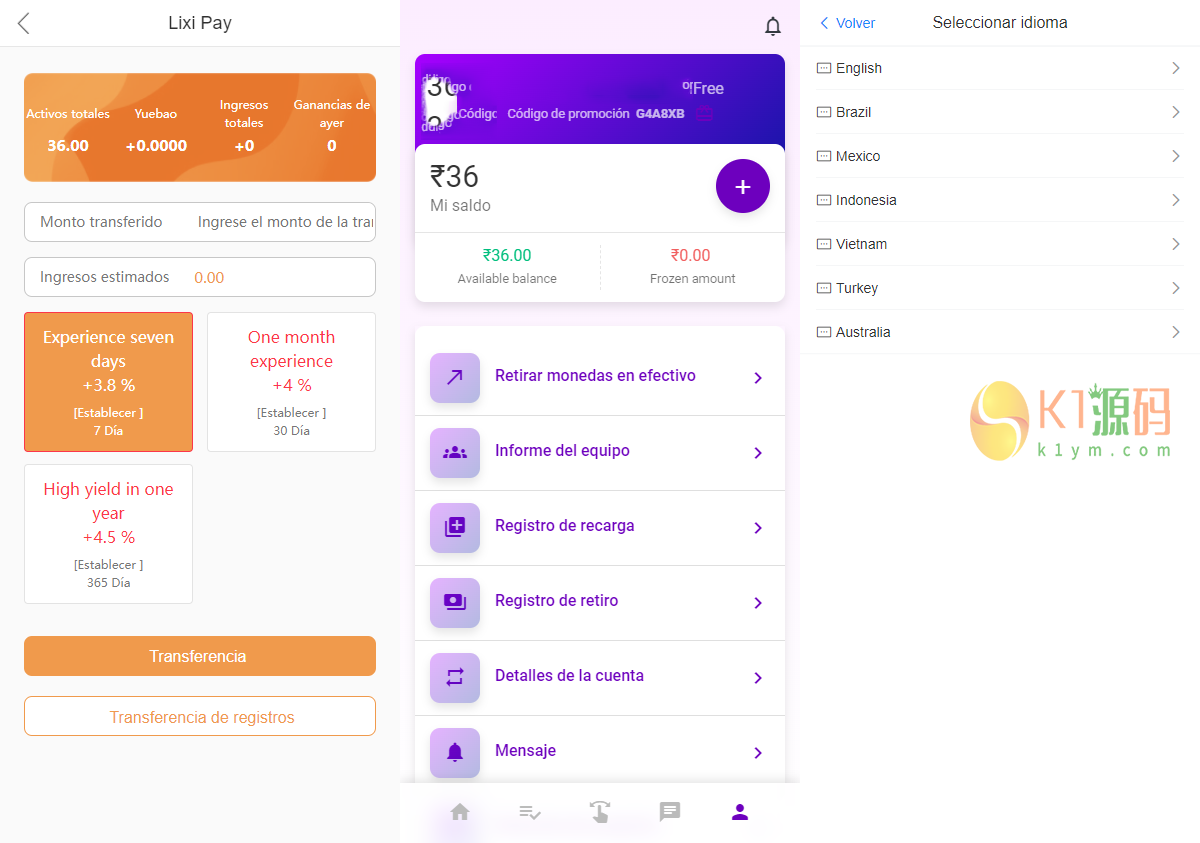Select the Experience seven days plan
The height and width of the screenshot is (843, 1200).
click(108, 382)
